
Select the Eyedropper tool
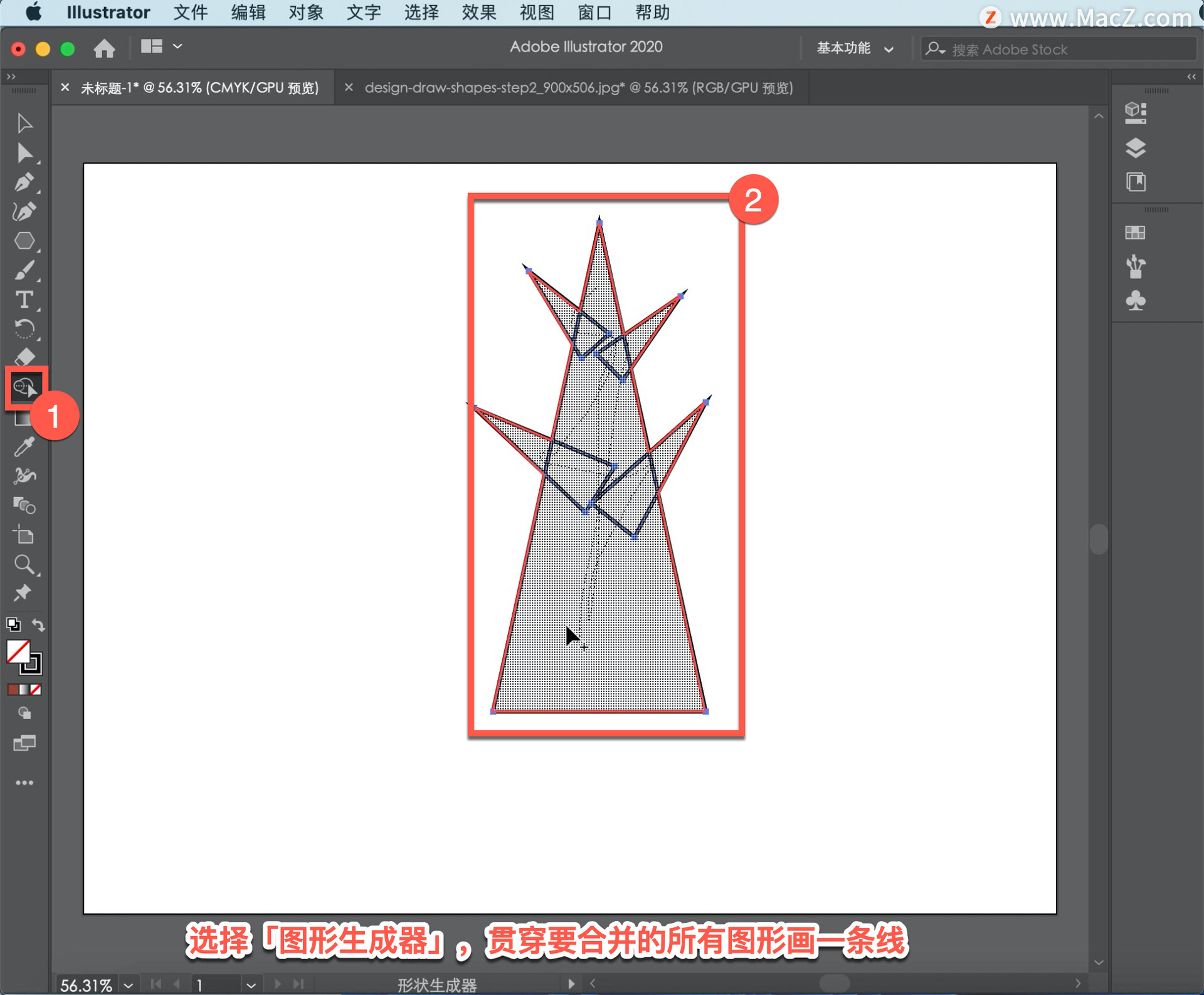pyautogui.click(x=24, y=446)
